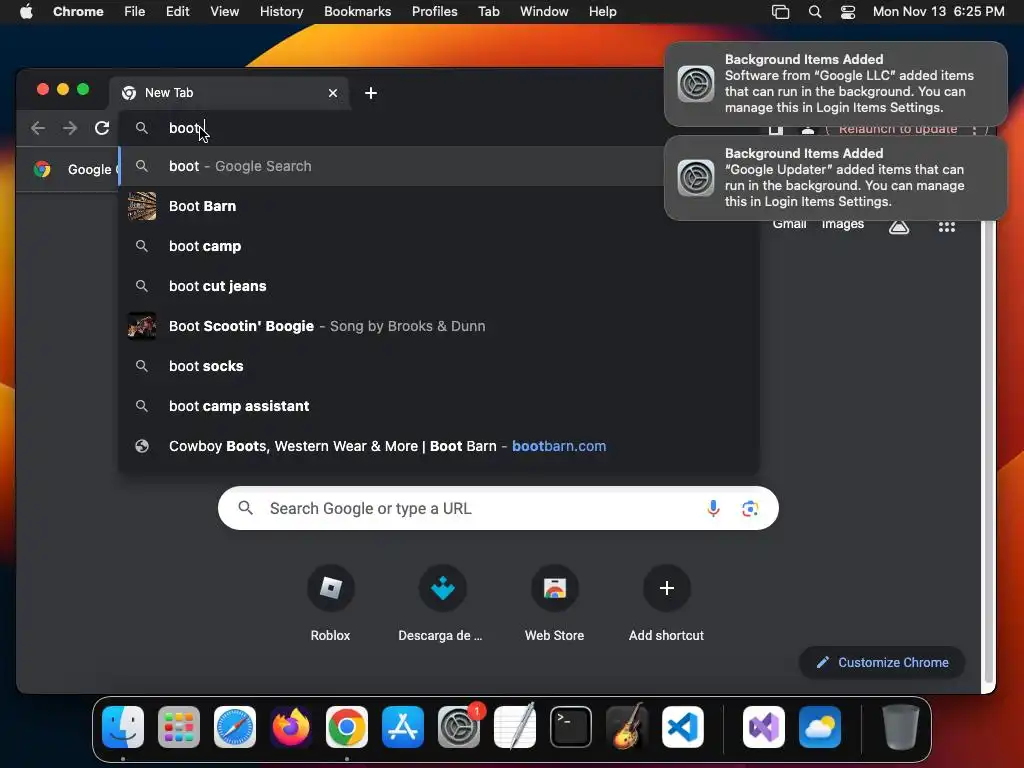1024x768 pixels.
Task: Click the address bar containing 'boot'
Action: tap(392, 128)
